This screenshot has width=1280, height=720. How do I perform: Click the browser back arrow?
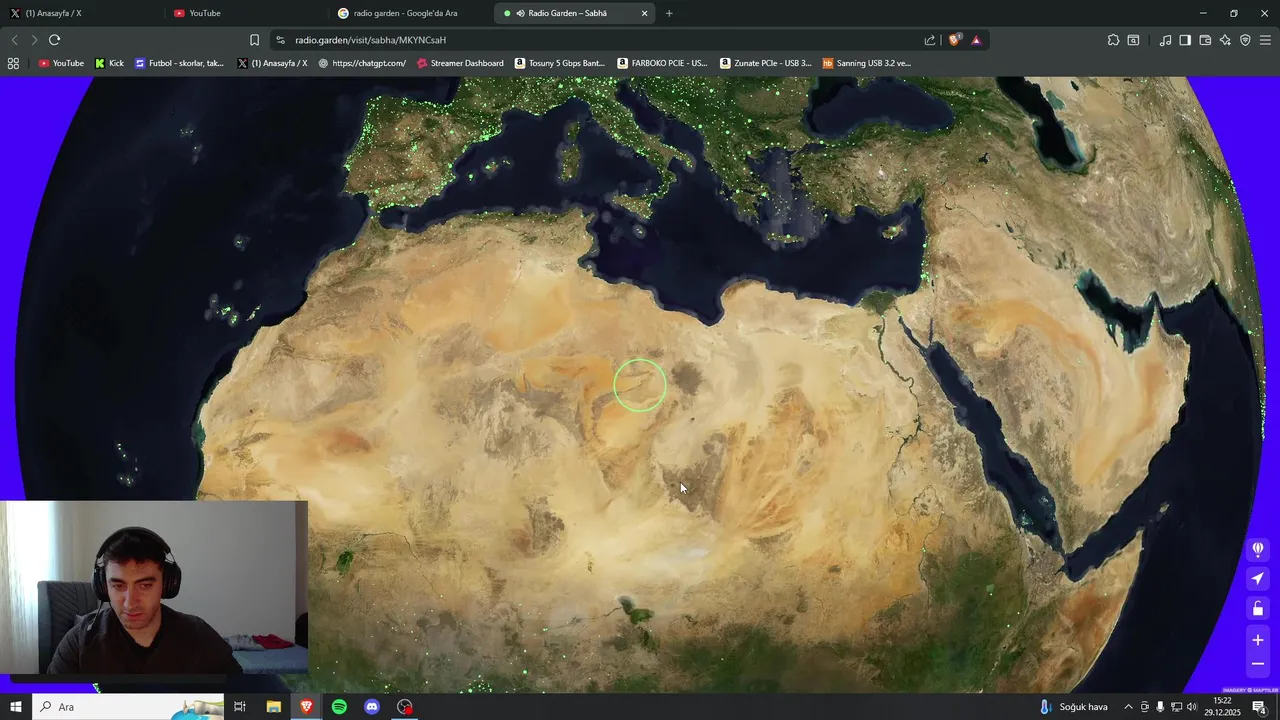pyautogui.click(x=14, y=40)
